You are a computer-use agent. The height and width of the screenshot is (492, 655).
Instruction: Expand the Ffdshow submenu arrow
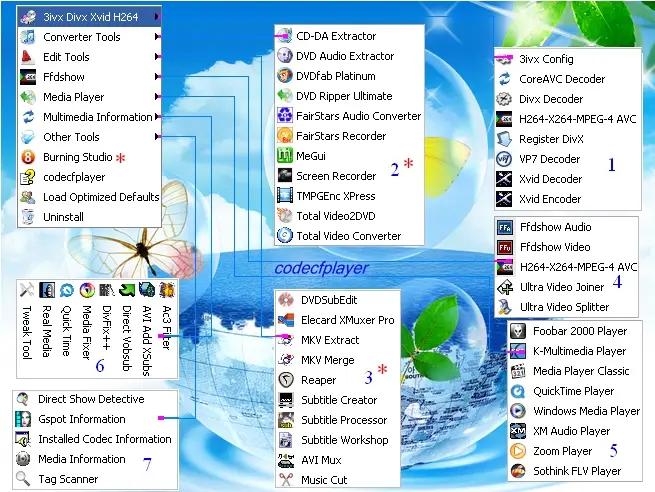(x=157, y=76)
